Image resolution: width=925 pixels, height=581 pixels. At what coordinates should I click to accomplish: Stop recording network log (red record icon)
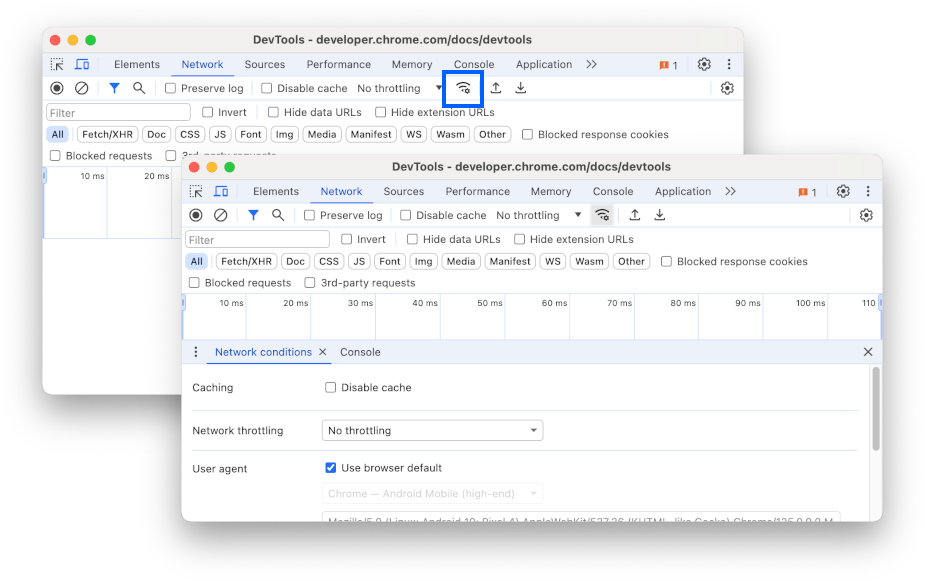196,215
